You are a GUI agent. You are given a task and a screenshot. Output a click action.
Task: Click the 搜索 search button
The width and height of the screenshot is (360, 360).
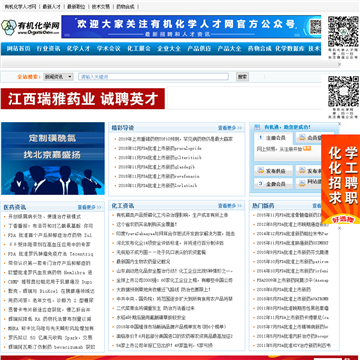tap(242, 77)
